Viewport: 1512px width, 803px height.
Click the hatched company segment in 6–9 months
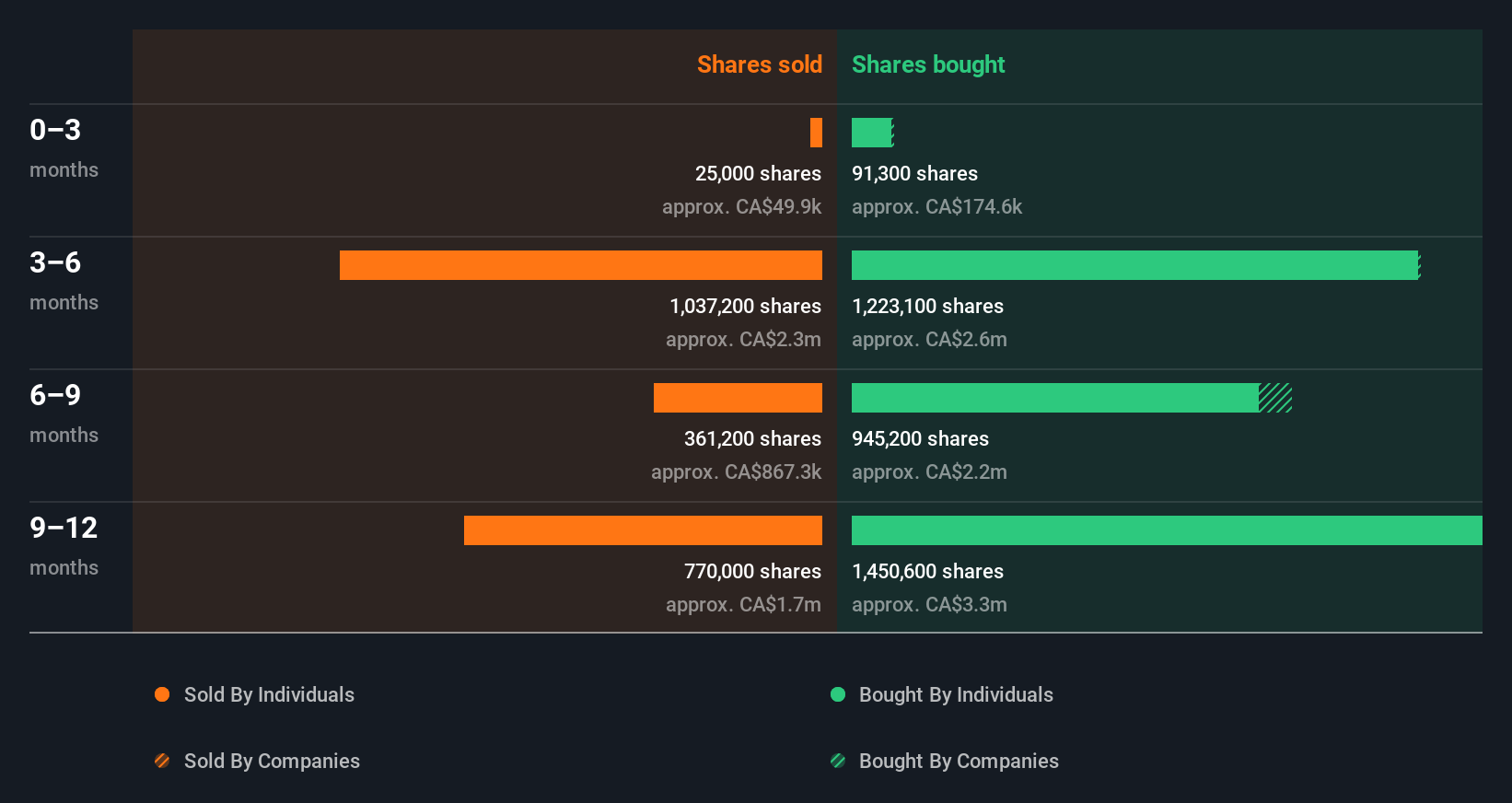pyautogui.click(x=1275, y=398)
